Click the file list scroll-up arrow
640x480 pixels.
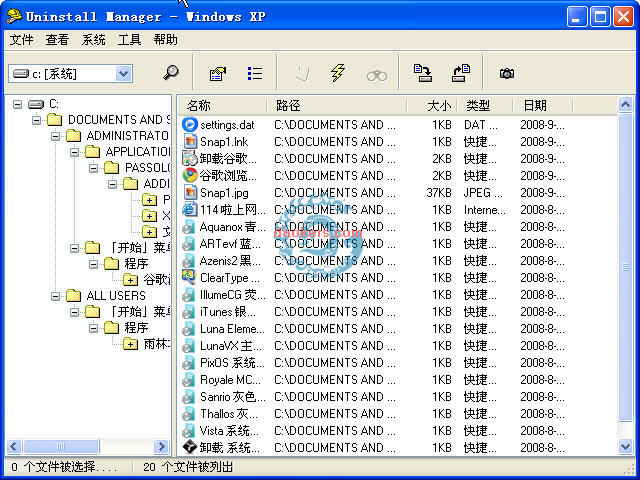(625, 105)
